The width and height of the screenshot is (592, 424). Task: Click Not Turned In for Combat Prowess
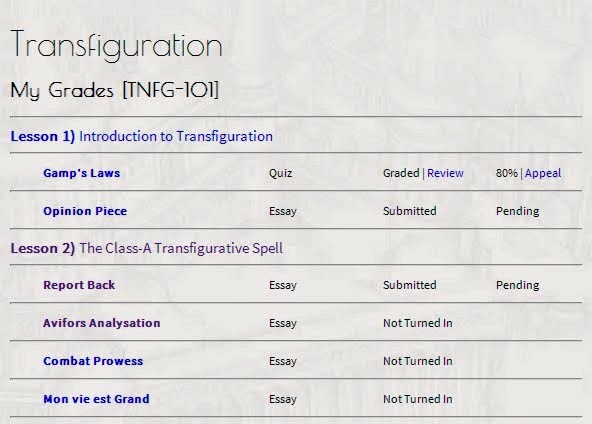[x=418, y=361]
